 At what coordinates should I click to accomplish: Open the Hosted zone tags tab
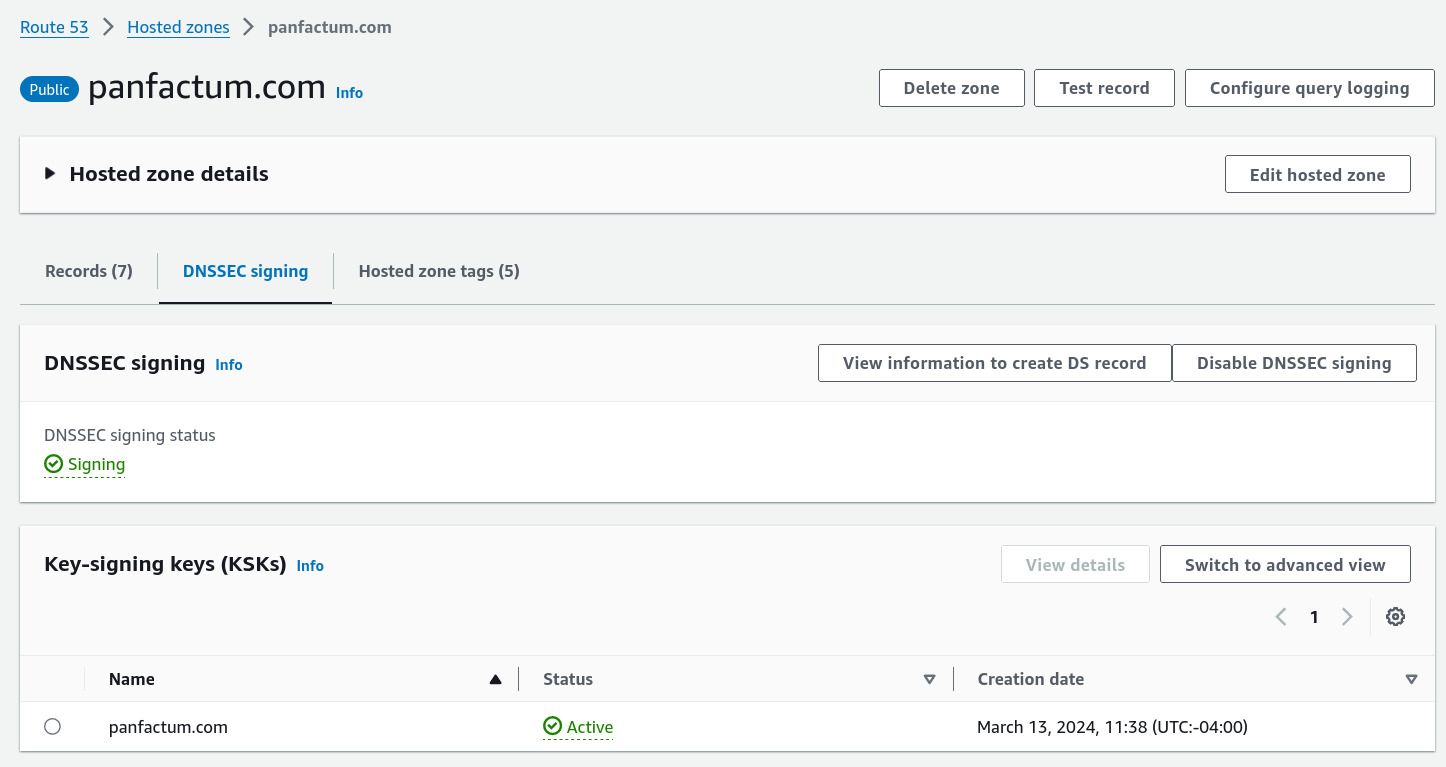(x=438, y=271)
